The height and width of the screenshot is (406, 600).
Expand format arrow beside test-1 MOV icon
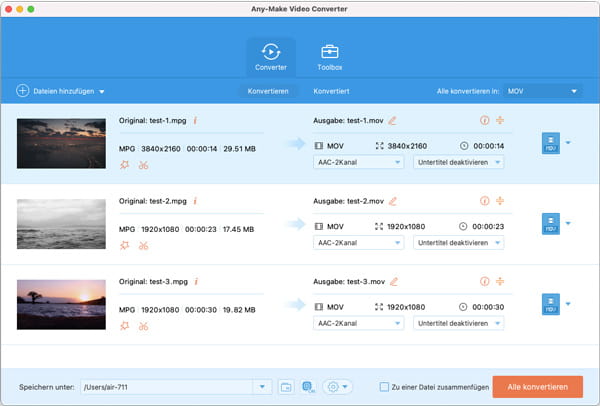point(568,143)
